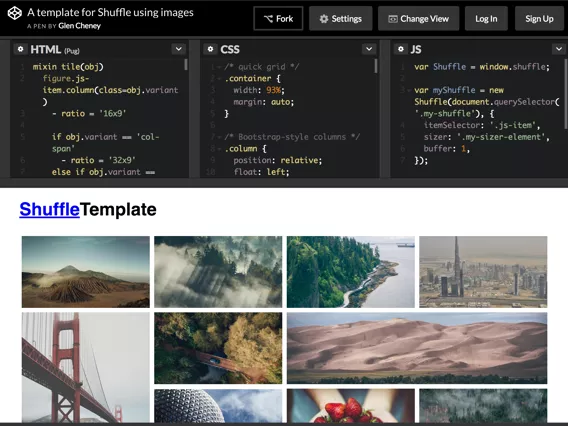Click 'mixin tile(obj)' in HTML code

(68, 67)
